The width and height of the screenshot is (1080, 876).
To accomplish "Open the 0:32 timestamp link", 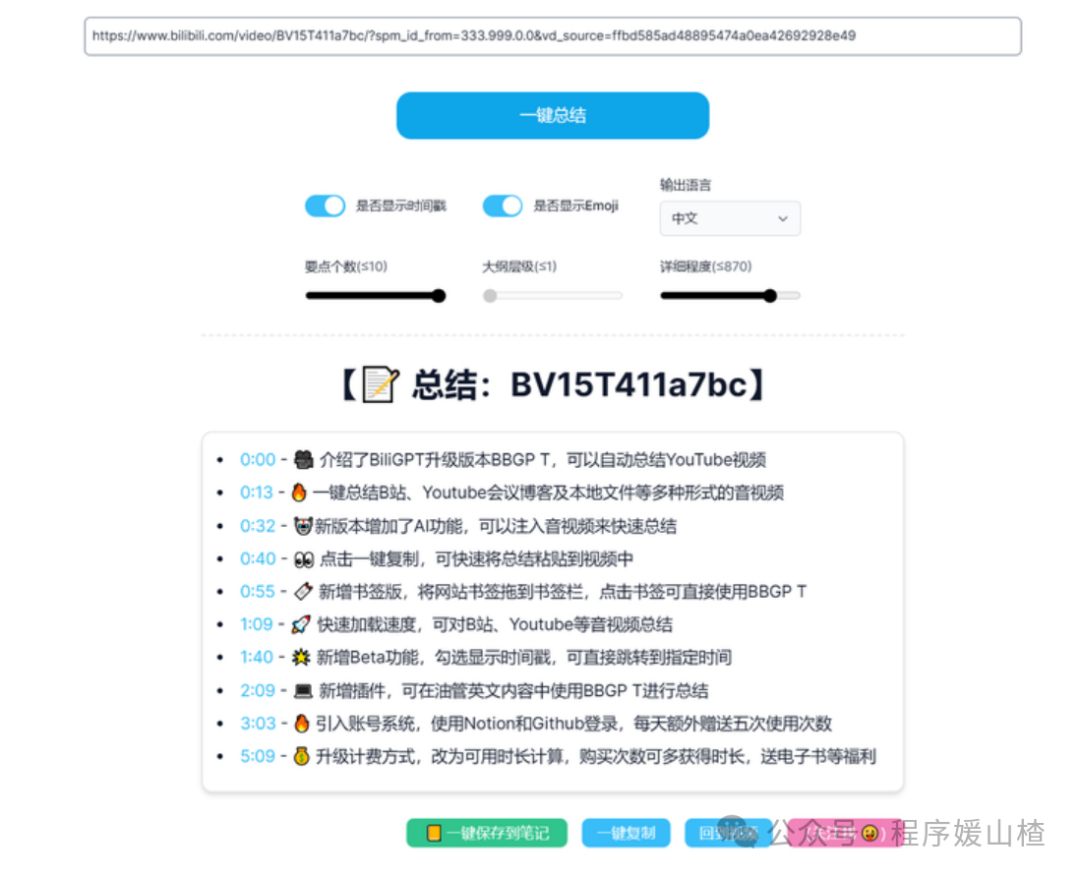I will pyautogui.click(x=258, y=526).
